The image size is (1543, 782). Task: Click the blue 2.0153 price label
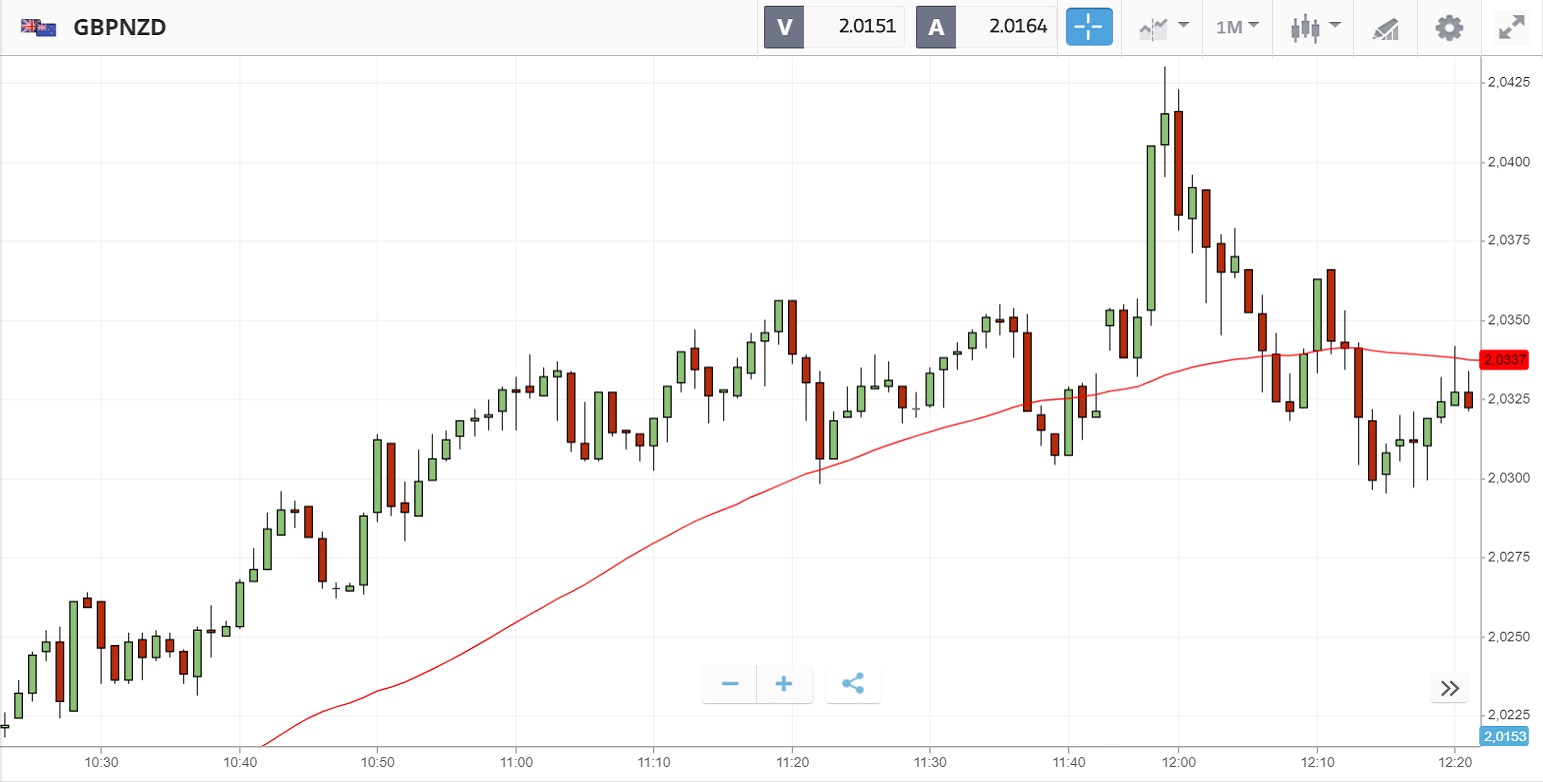pyautogui.click(x=1505, y=737)
